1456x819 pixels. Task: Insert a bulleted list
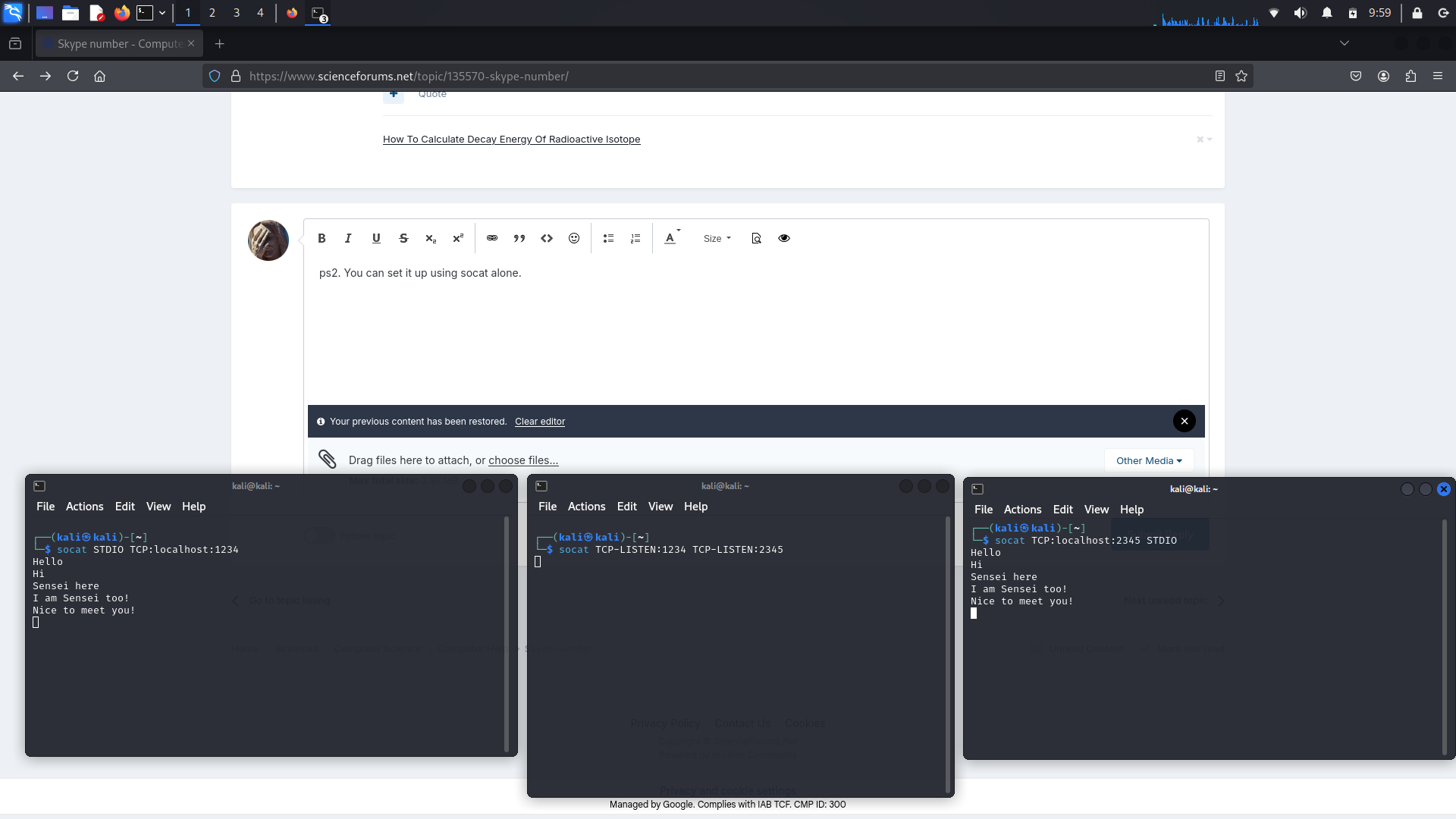click(608, 238)
